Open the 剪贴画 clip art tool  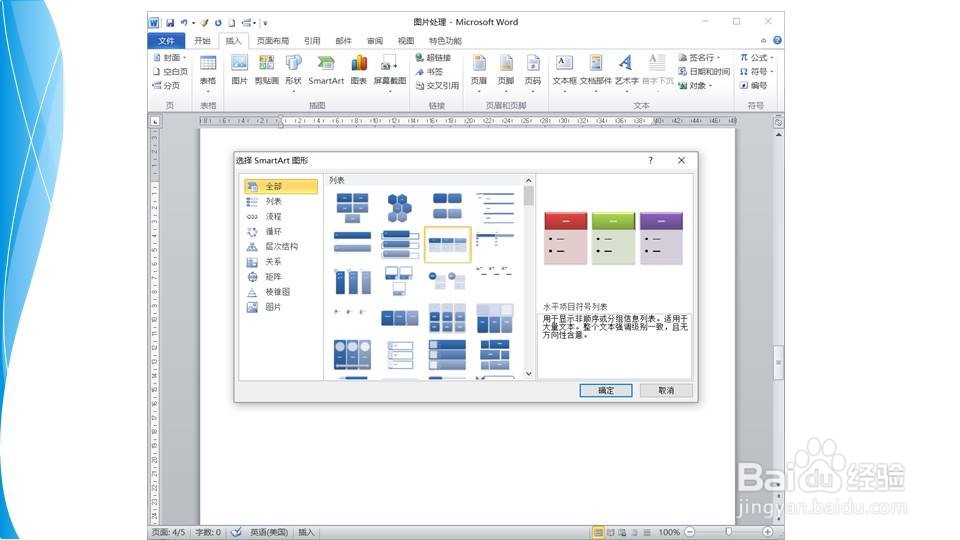coord(266,69)
